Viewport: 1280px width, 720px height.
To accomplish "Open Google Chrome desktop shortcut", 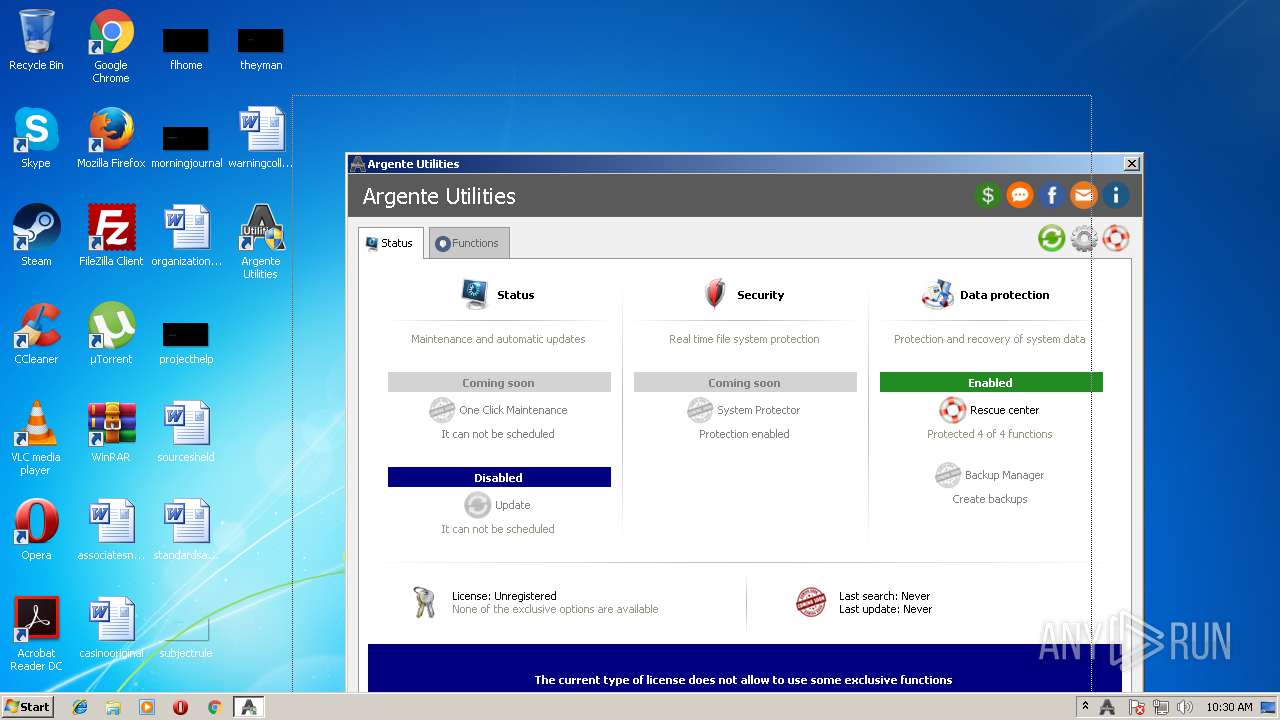I will (x=111, y=46).
